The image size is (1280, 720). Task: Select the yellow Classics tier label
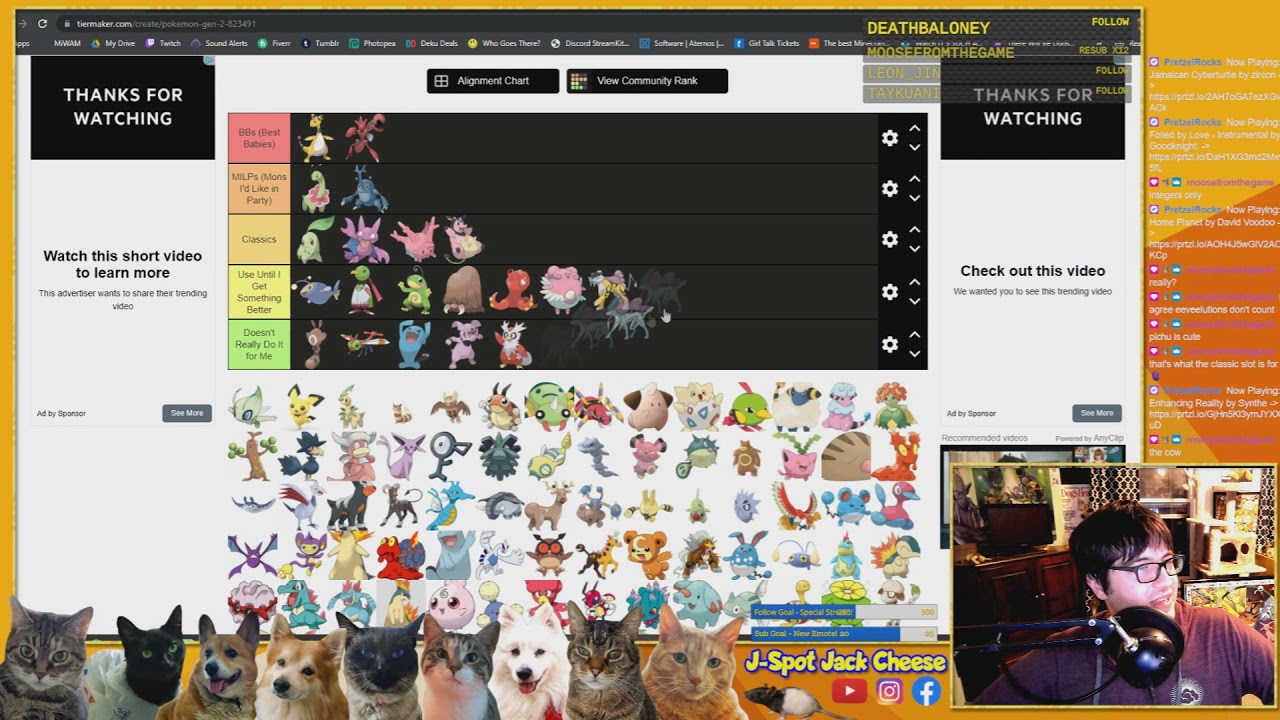pyautogui.click(x=259, y=240)
